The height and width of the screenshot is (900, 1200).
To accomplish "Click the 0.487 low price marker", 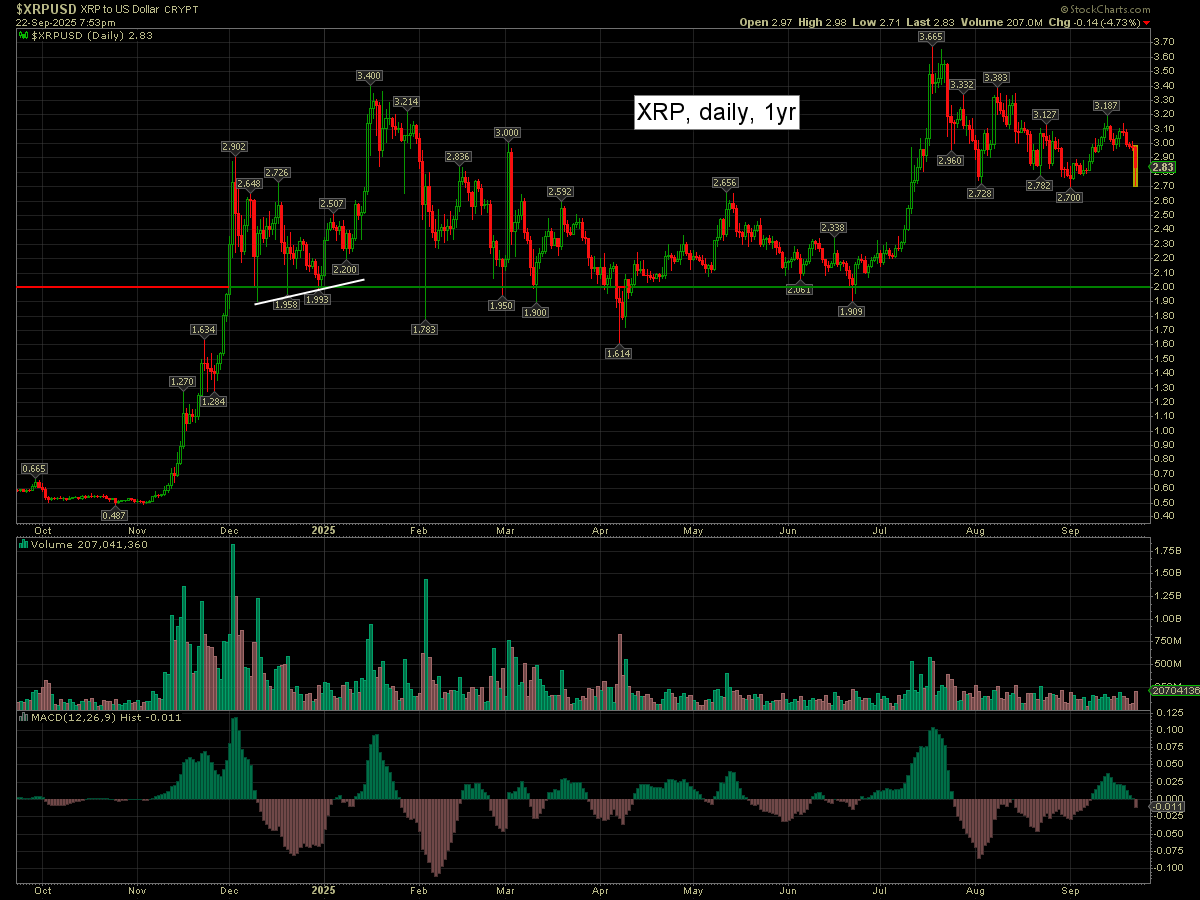I will click(x=115, y=515).
